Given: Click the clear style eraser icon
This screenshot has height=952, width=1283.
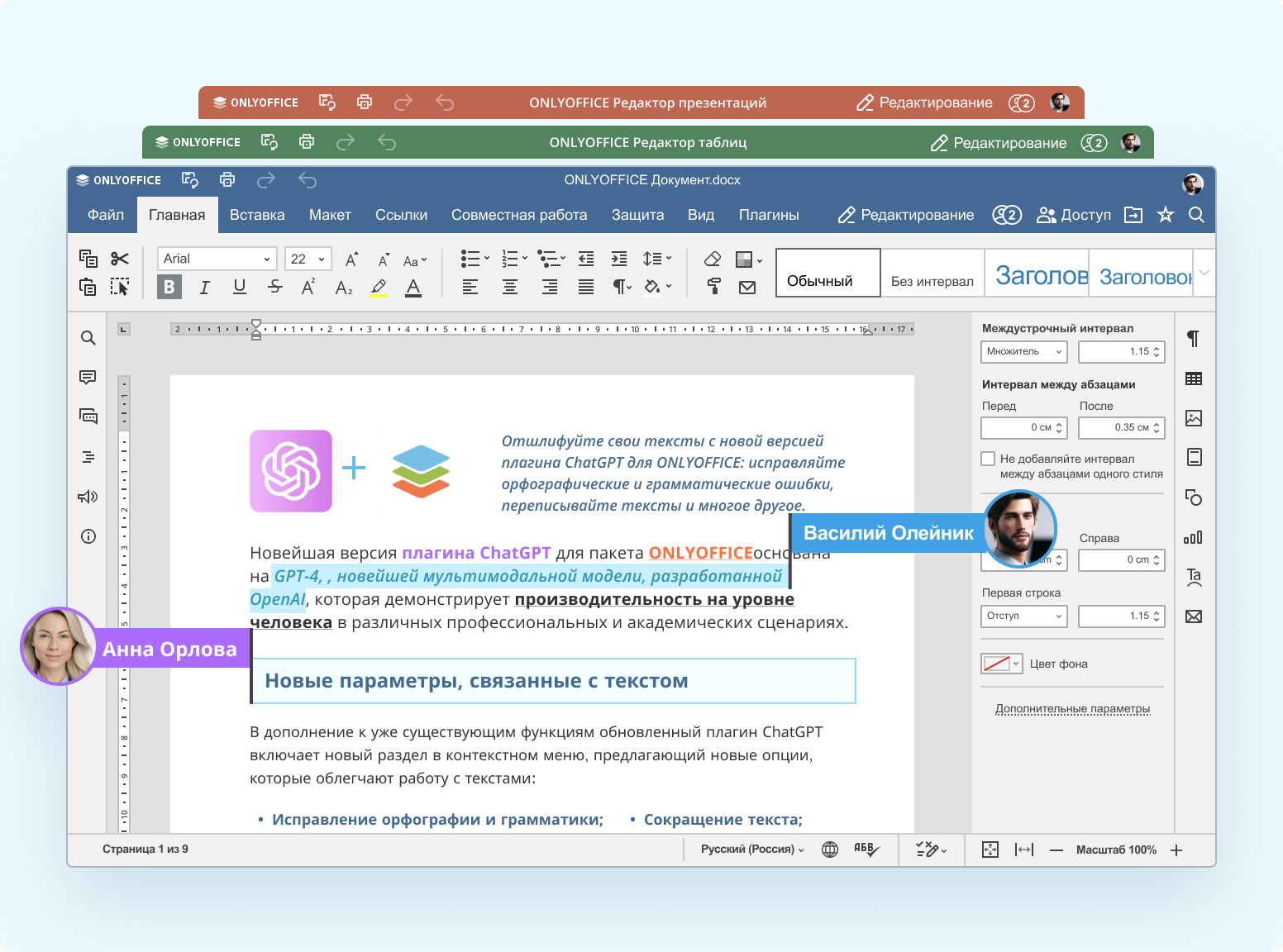Looking at the screenshot, I should click(x=713, y=259).
